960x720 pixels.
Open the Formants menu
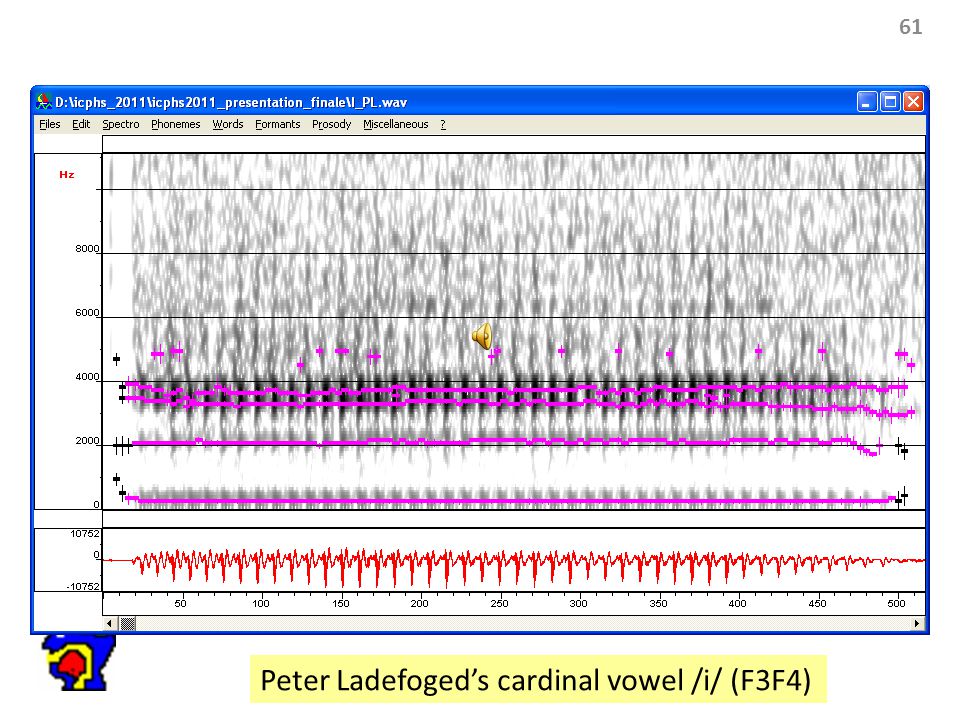[x=277, y=124]
